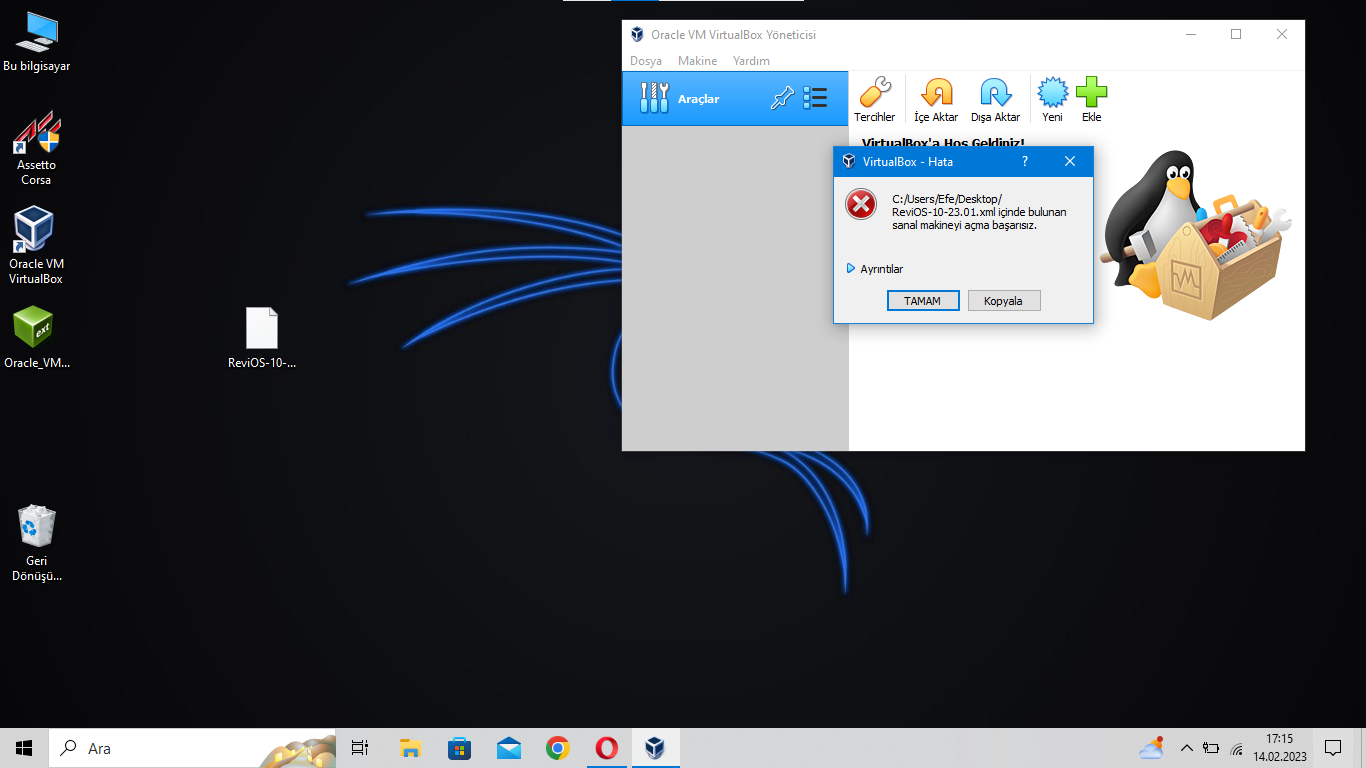The width and height of the screenshot is (1366, 768).
Task: Expand the Ayrıntılar details section
Action: point(875,269)
